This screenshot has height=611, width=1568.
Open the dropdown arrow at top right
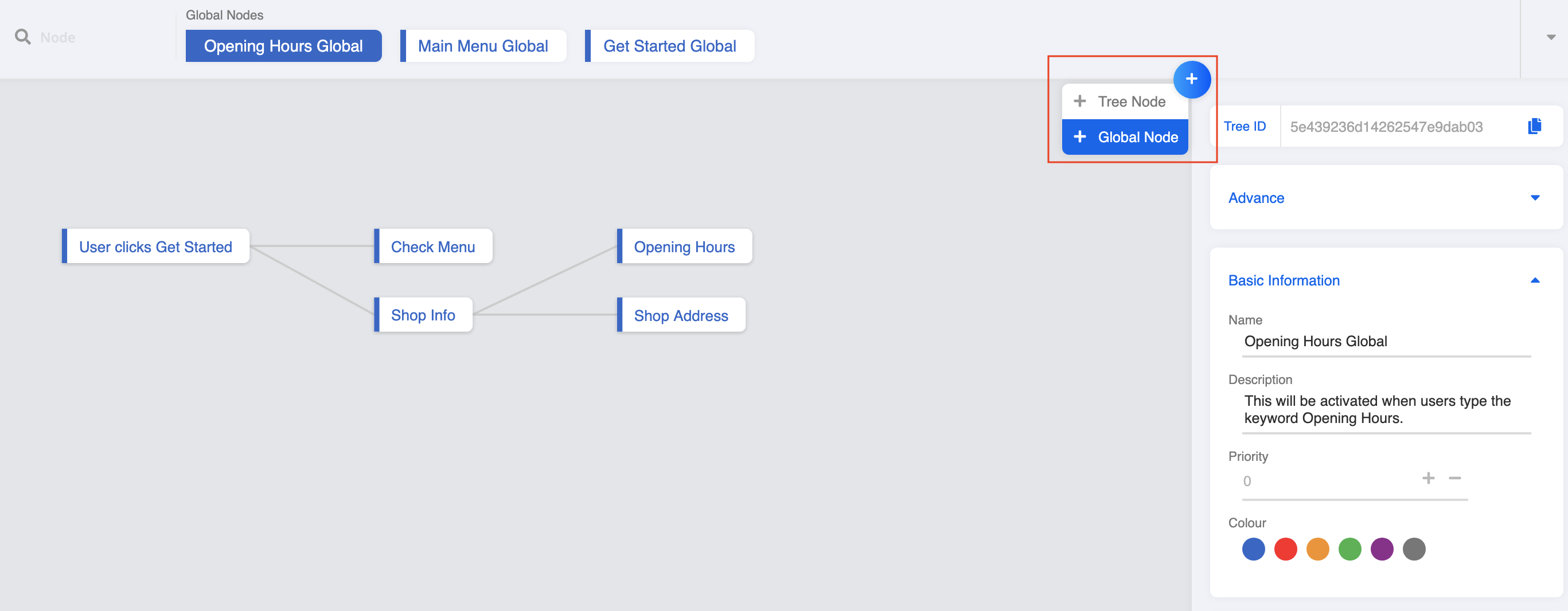coord(1550,37)
